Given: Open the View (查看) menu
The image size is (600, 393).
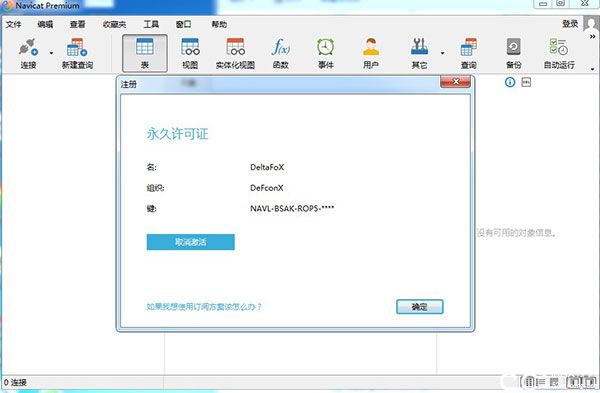Looking at the screenshot, I should click(77, 24).
